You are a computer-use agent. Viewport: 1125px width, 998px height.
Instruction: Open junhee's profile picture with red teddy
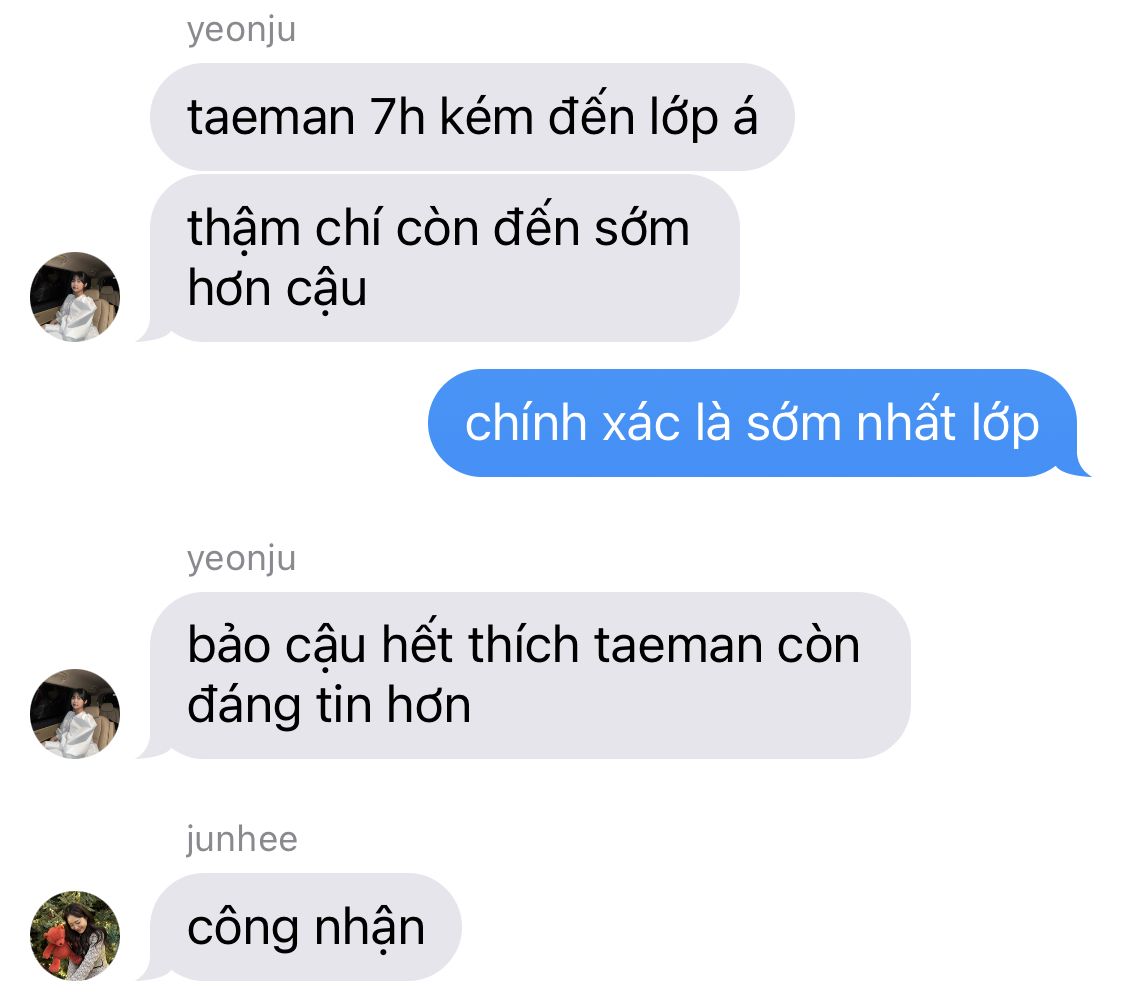[x=75, y=935]
